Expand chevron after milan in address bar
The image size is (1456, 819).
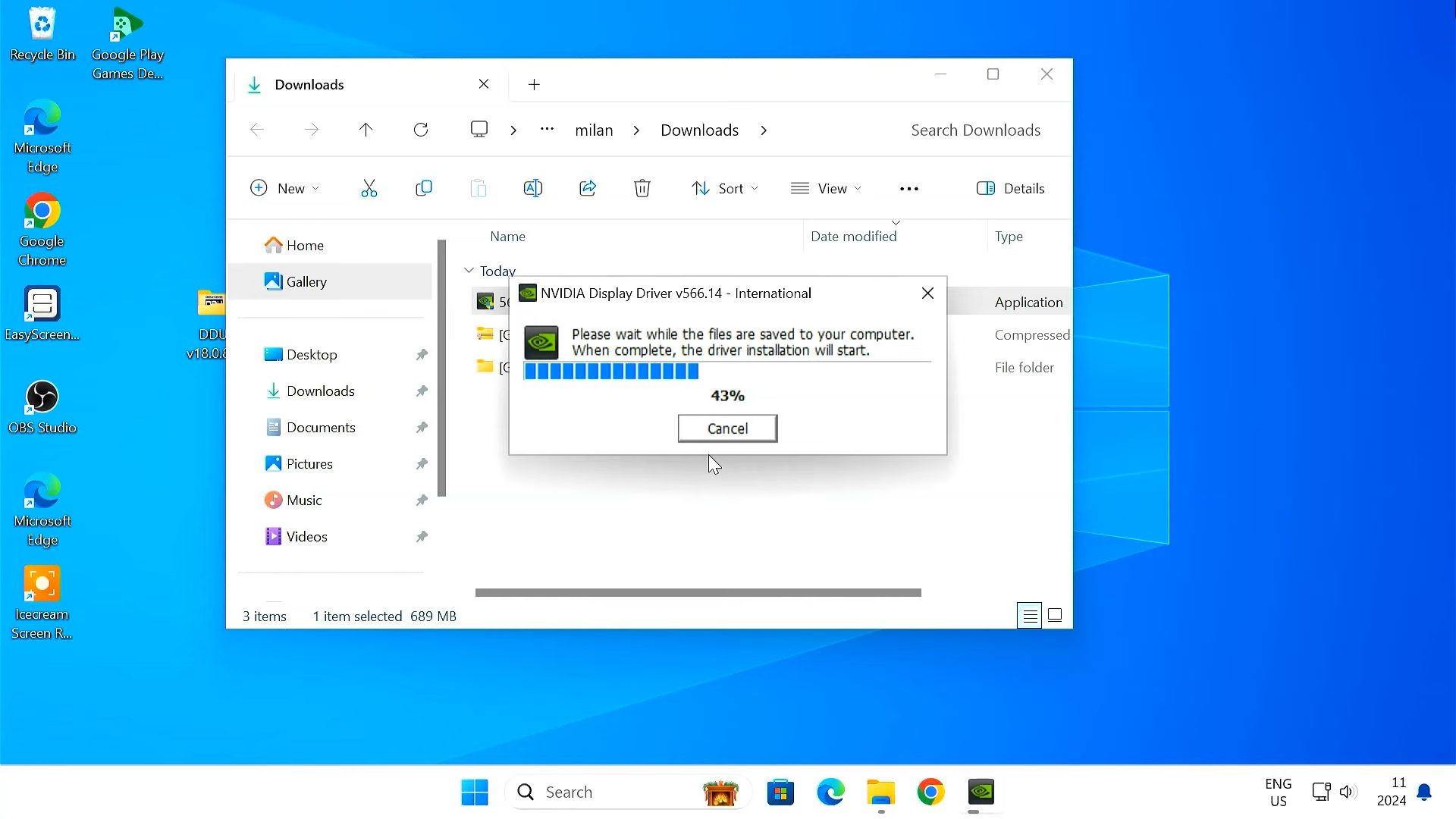coord(636,130)
